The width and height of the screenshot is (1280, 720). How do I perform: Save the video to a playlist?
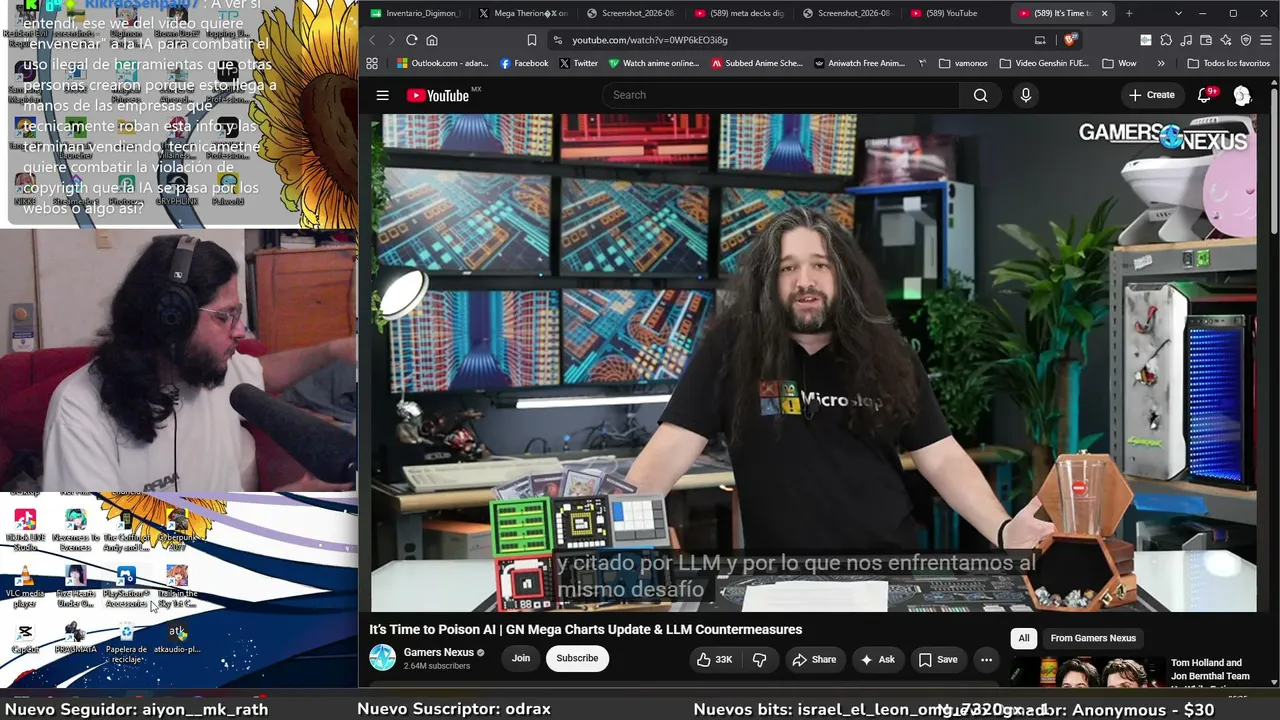(938, 659)
